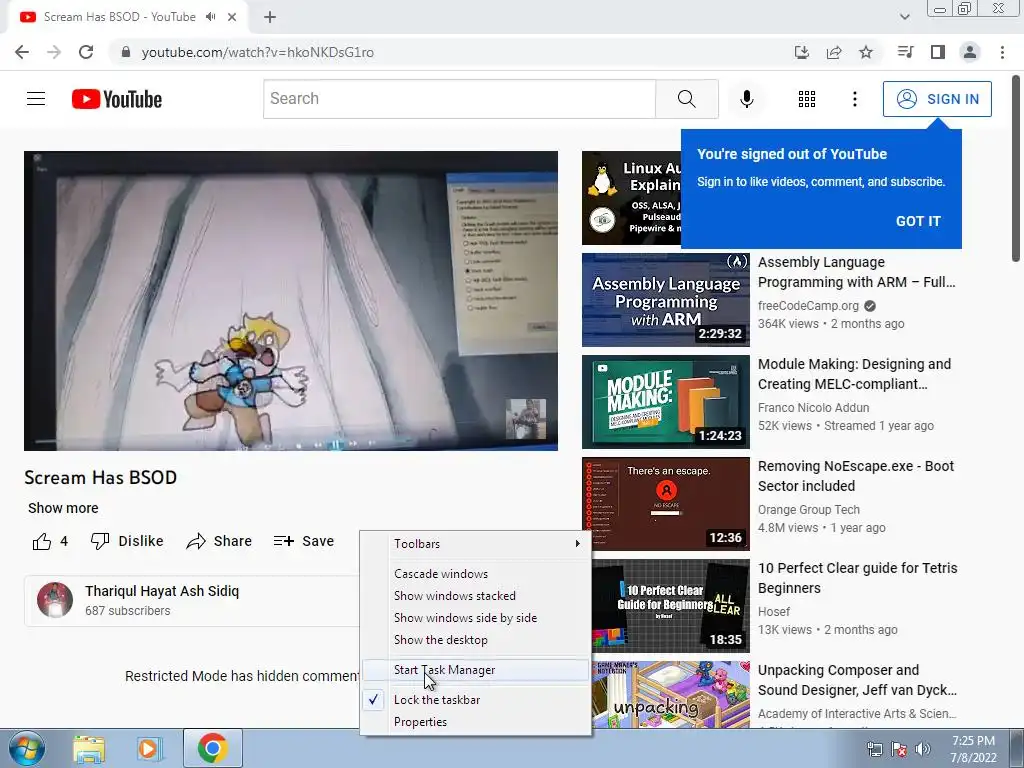Open a new tab with plus button

[270, 17]
